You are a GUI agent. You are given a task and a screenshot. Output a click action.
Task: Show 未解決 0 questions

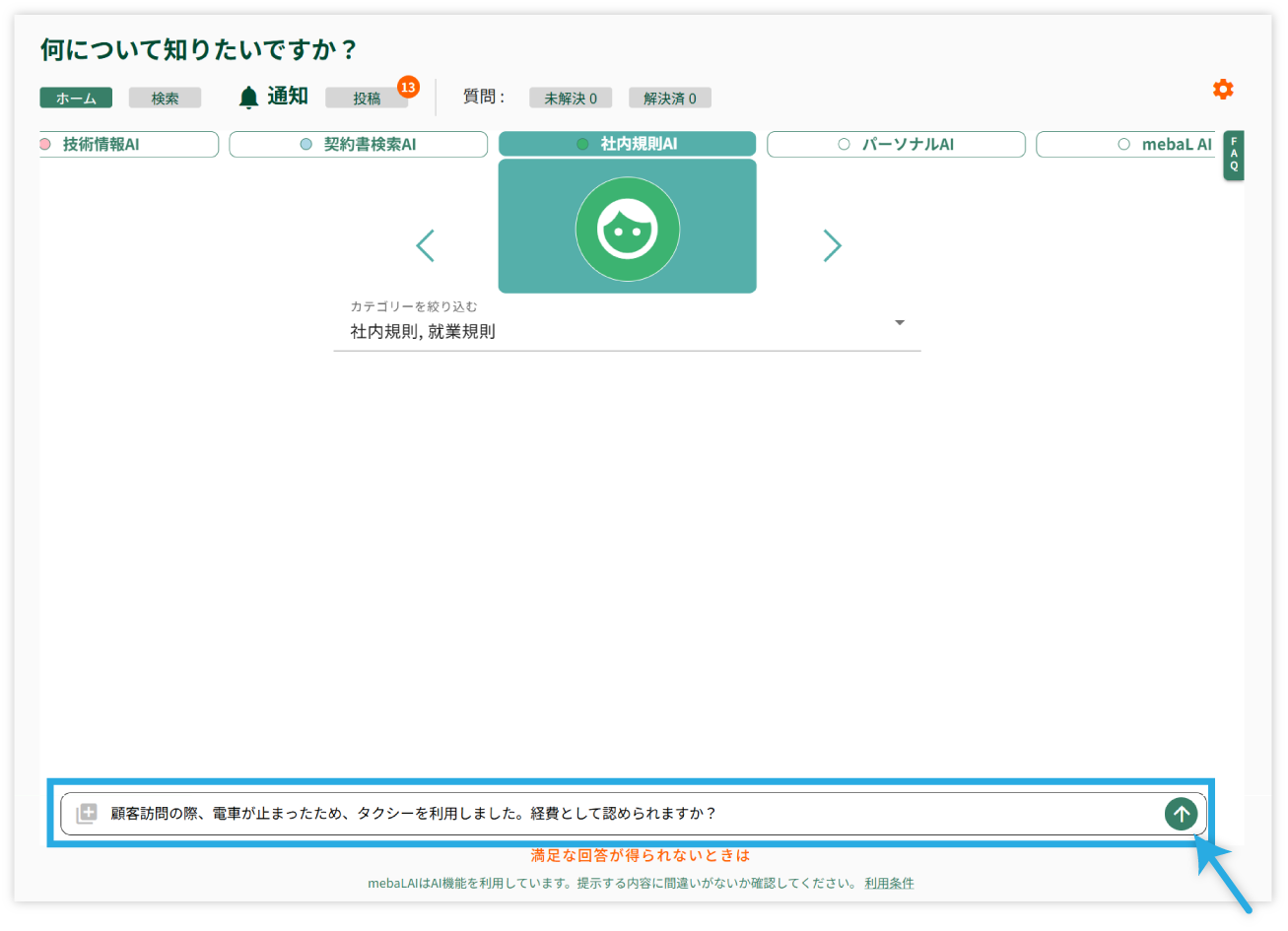[570, 99]
